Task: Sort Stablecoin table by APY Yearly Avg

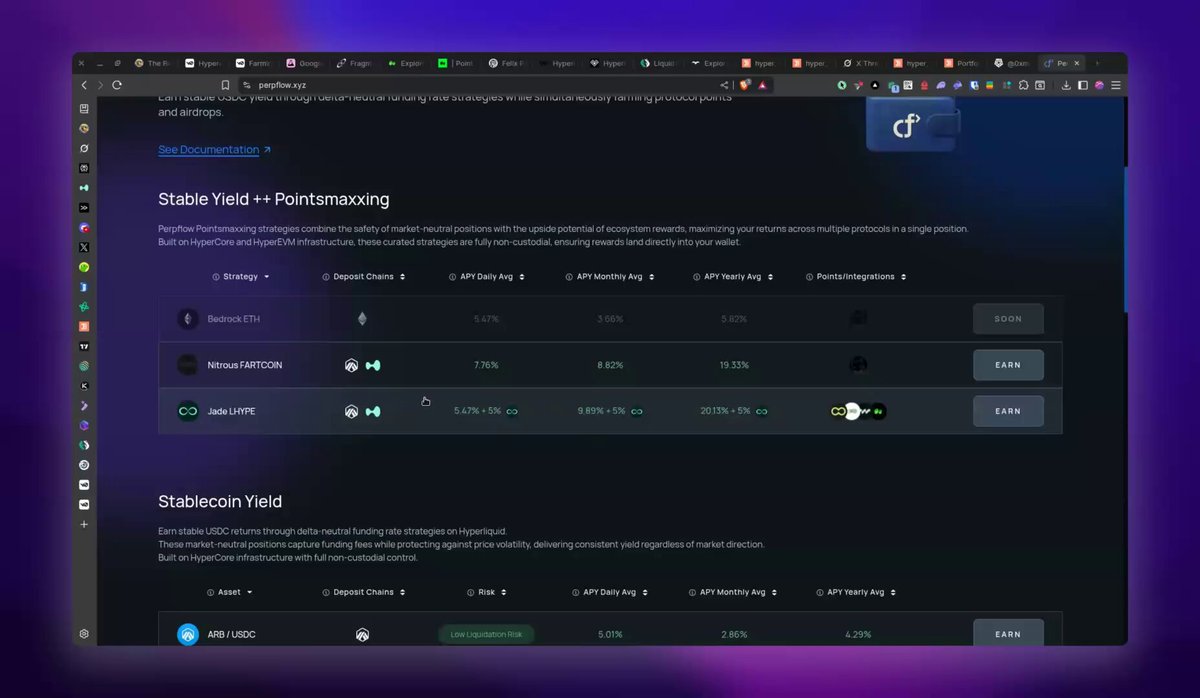Action: [893, 592]
